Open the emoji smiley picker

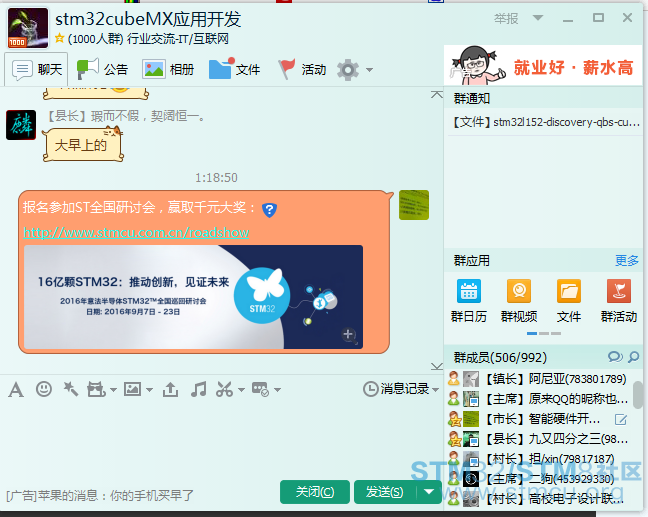point(44,389)
